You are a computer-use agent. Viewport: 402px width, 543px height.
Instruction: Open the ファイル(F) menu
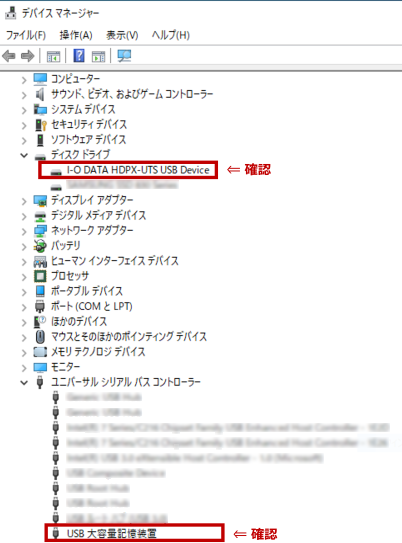pos(26,35)
